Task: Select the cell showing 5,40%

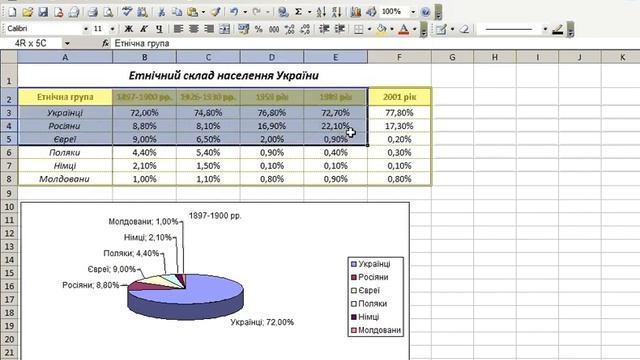Action: pyautogui.click(x=208, y=152)
